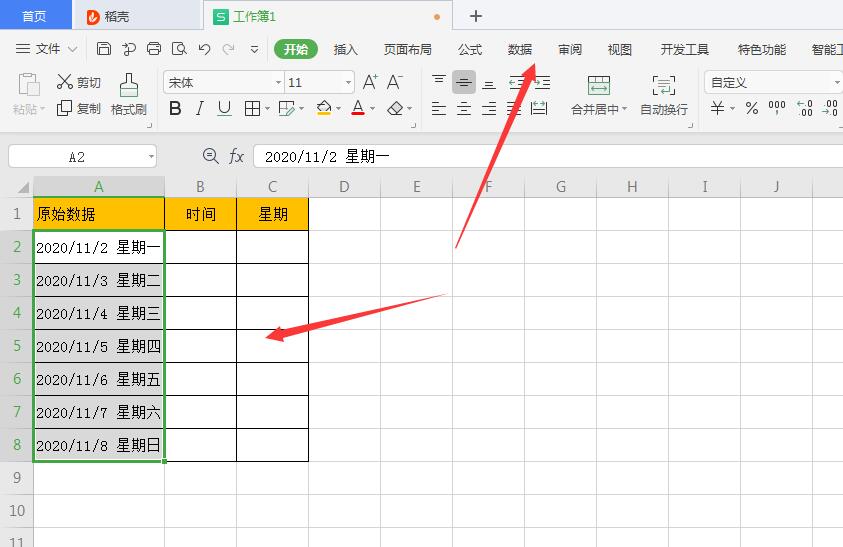Click the 星期 header cell

tap(273, 214)
